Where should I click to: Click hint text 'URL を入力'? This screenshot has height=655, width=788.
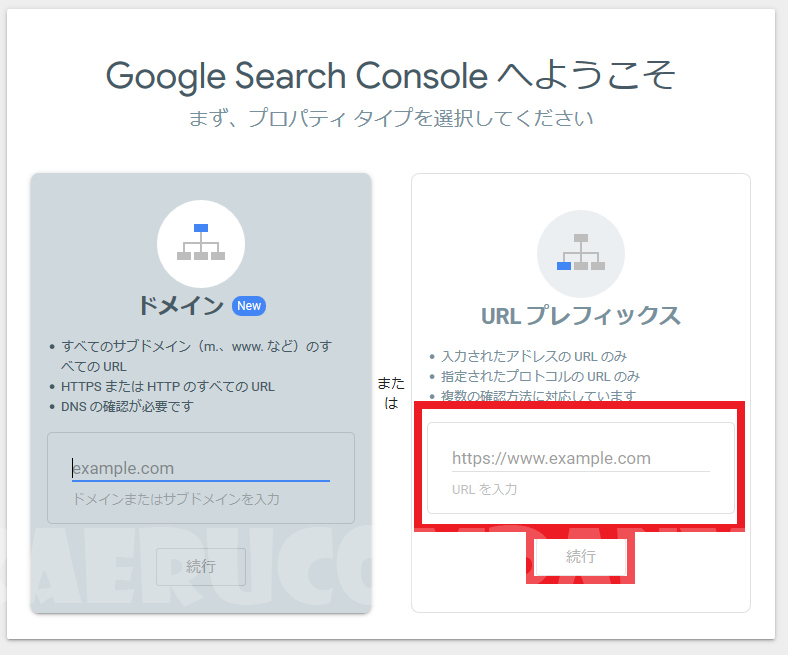pos(484,489)
